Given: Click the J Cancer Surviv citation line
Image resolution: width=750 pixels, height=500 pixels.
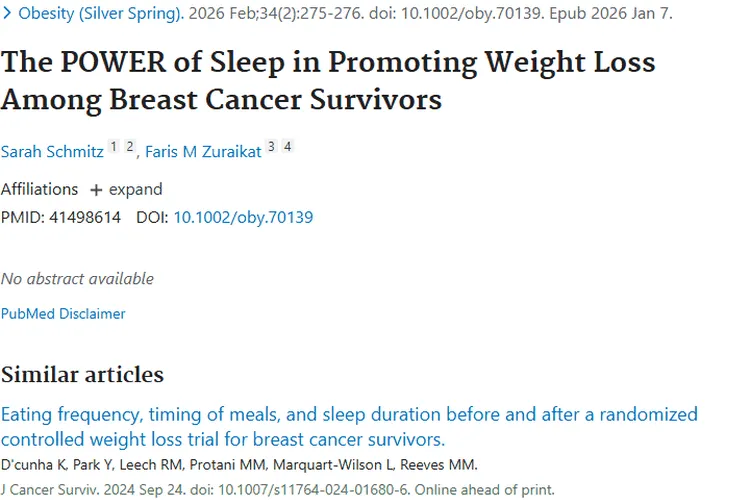Looking at the screenshot, I should [277, 490].
